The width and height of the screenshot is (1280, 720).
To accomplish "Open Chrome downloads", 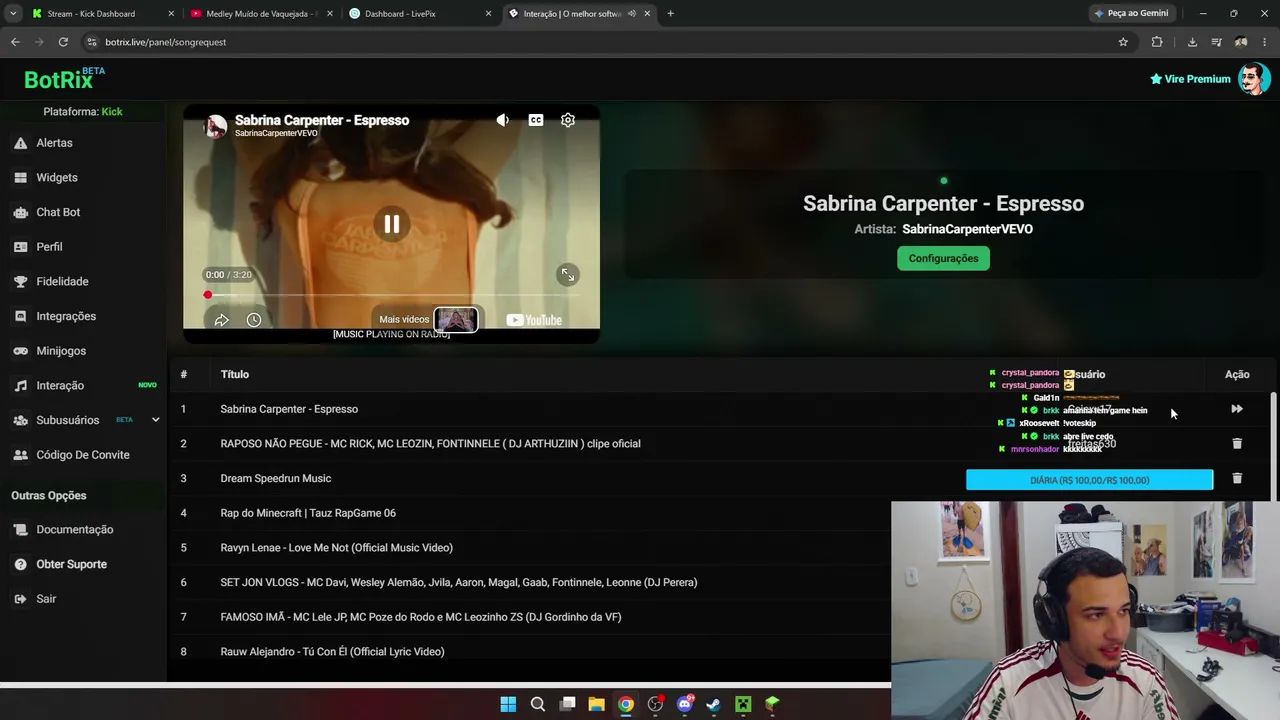I will pos(1192,42).
